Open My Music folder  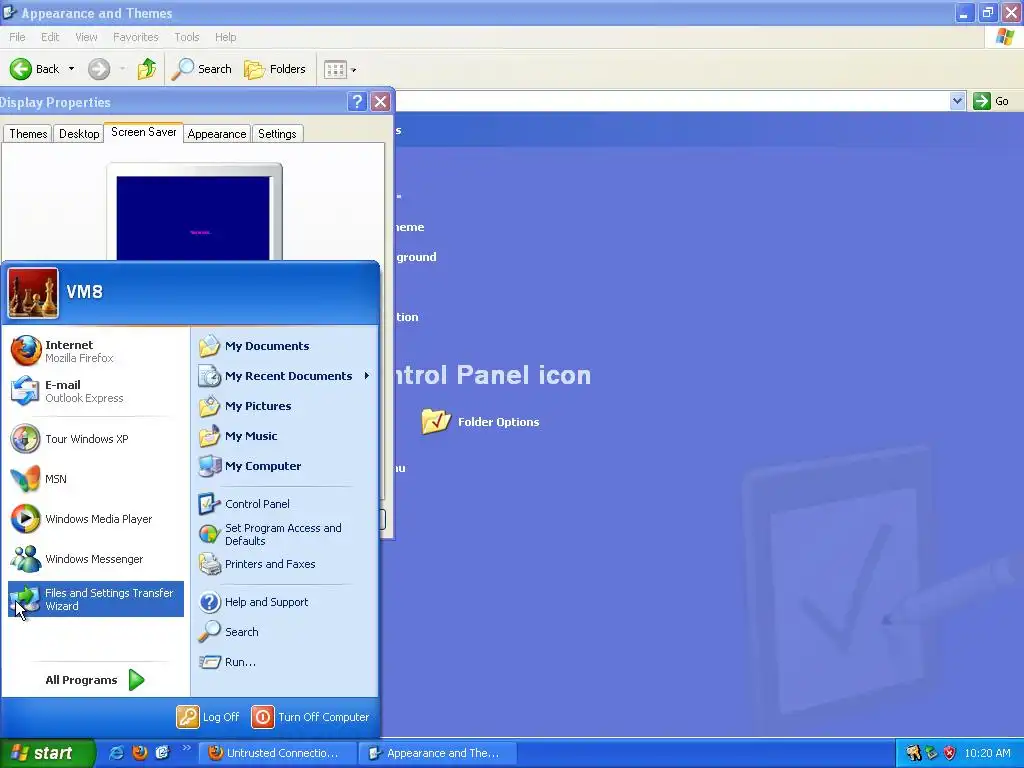click(285, 436)
